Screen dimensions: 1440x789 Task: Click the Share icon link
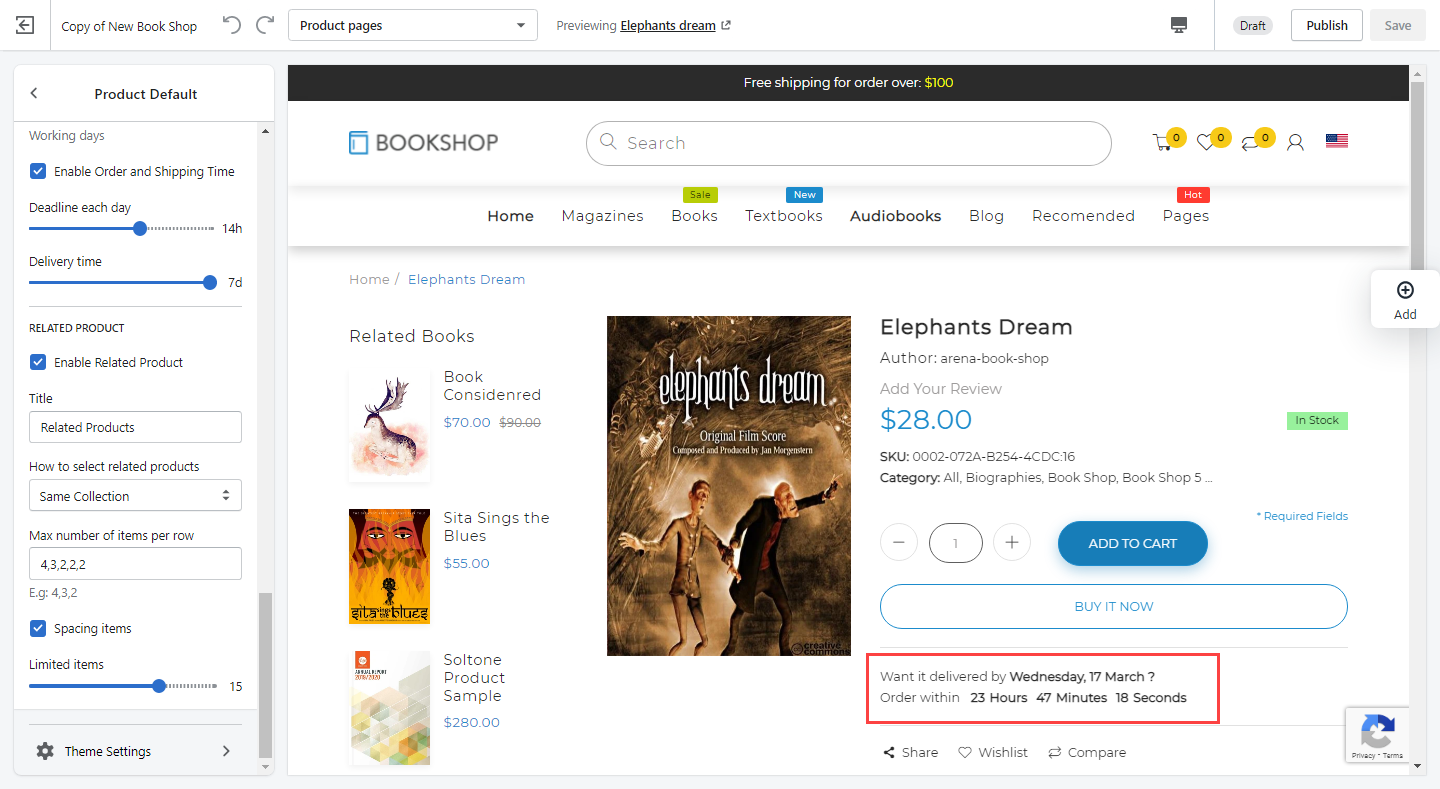(x=910, y=752)
